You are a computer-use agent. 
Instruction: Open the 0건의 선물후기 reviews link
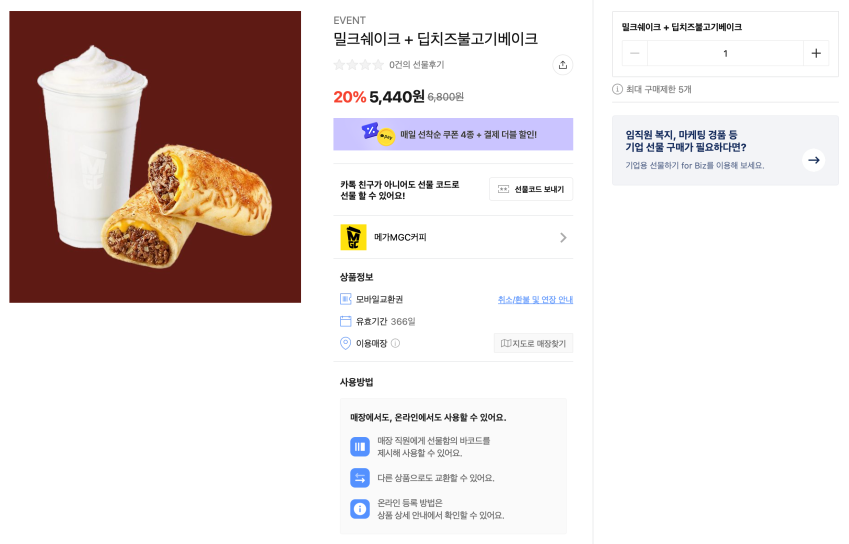tap(417, 65)
